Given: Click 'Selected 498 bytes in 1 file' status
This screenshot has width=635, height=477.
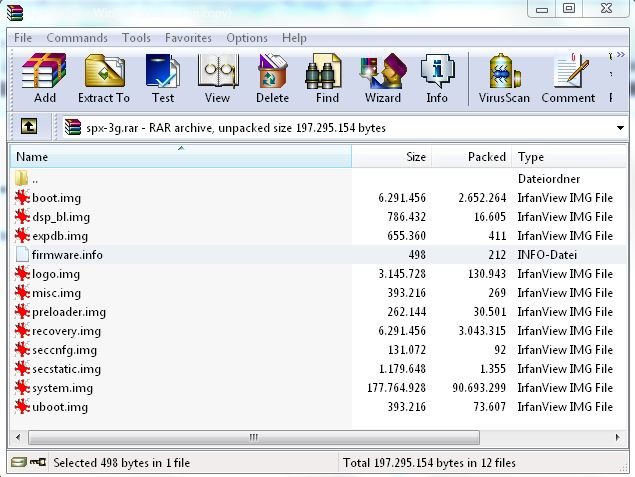Looking at the screenshot, I should [121, 462].
